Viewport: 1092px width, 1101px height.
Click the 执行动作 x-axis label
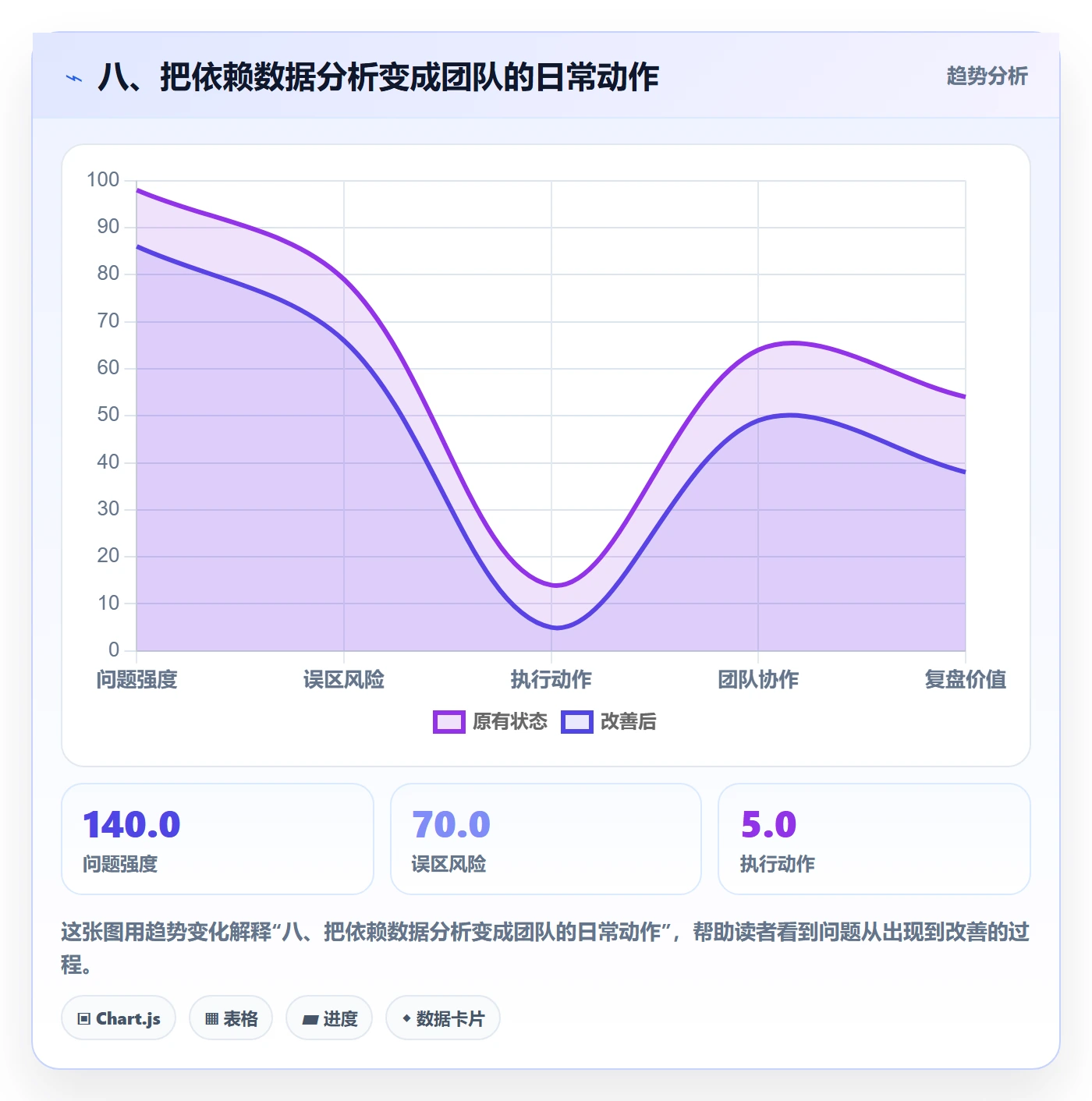click(551, 680)
